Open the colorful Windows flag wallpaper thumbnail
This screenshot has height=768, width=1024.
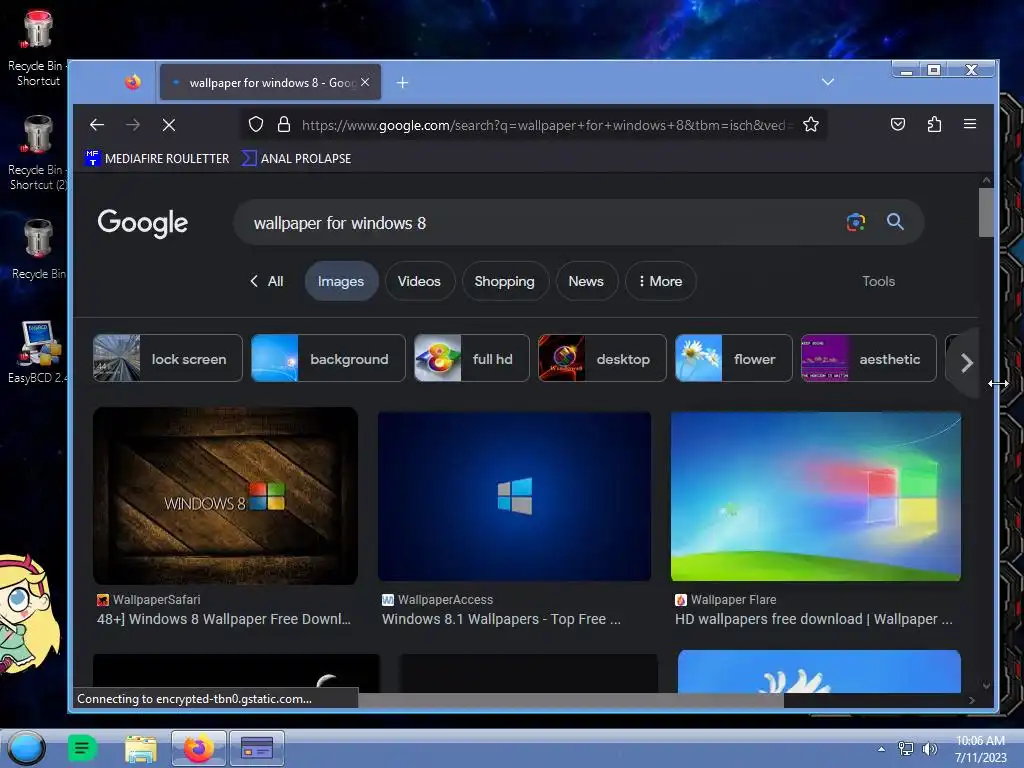[816, 496]
